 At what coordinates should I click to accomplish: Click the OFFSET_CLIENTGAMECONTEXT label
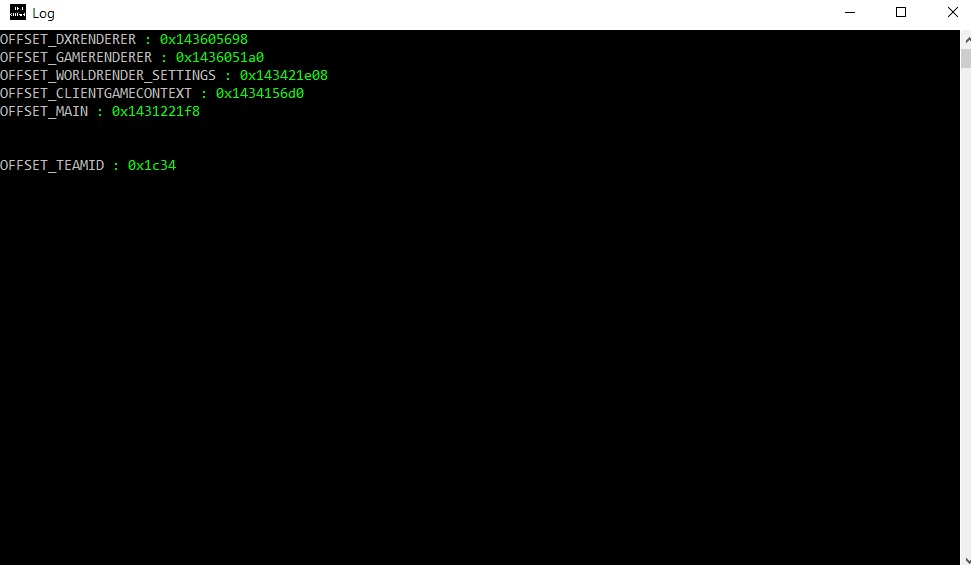pos(96,93)
